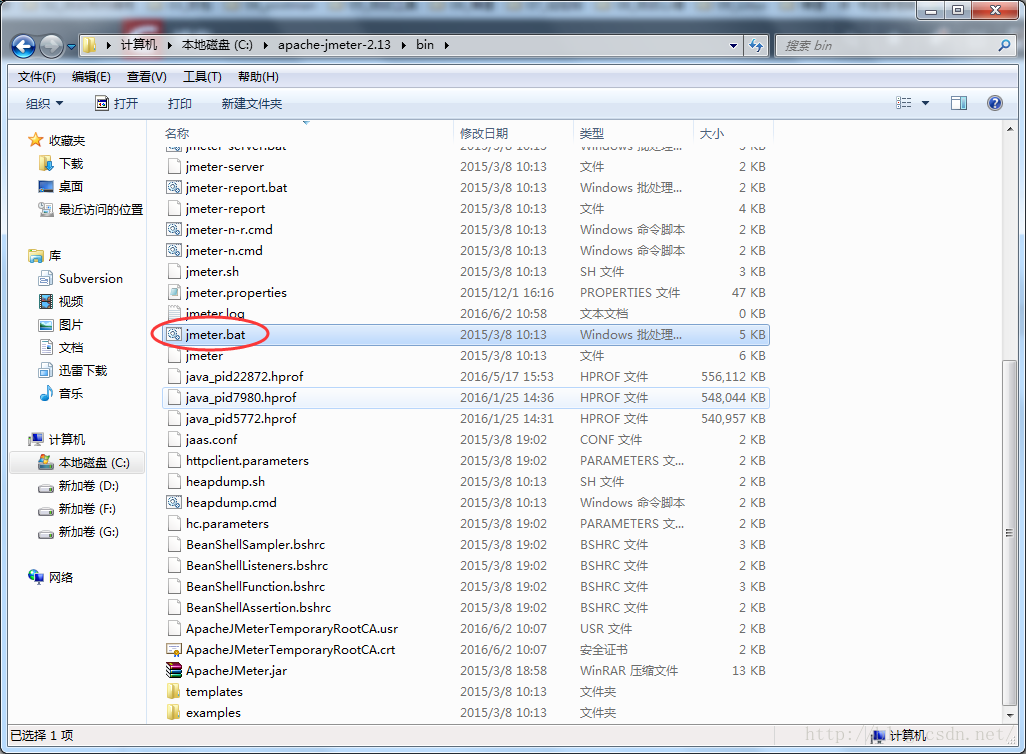Click the search bin input field
Viewport: 1026px width, 754px height.
tap(887, 46)
